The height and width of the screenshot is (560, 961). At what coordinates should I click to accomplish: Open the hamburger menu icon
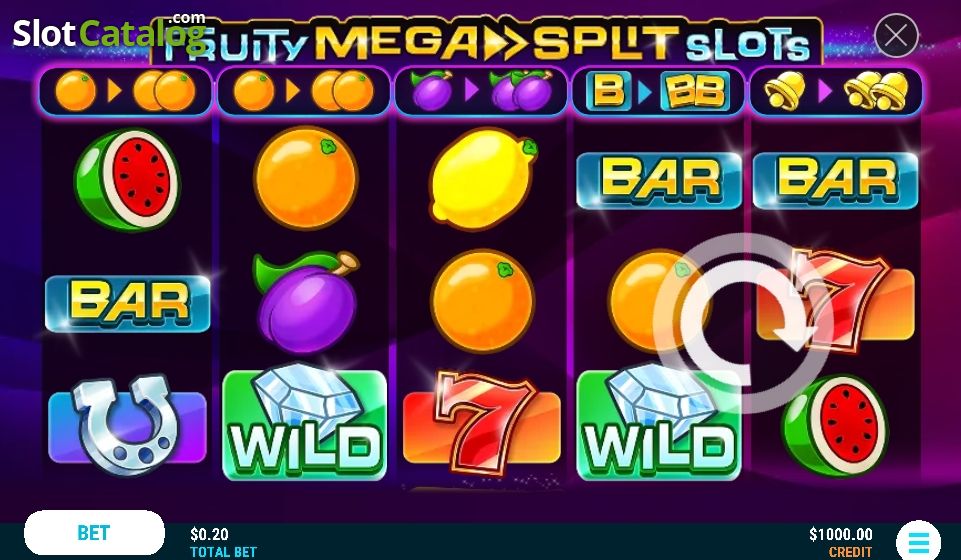click(918, 540)
